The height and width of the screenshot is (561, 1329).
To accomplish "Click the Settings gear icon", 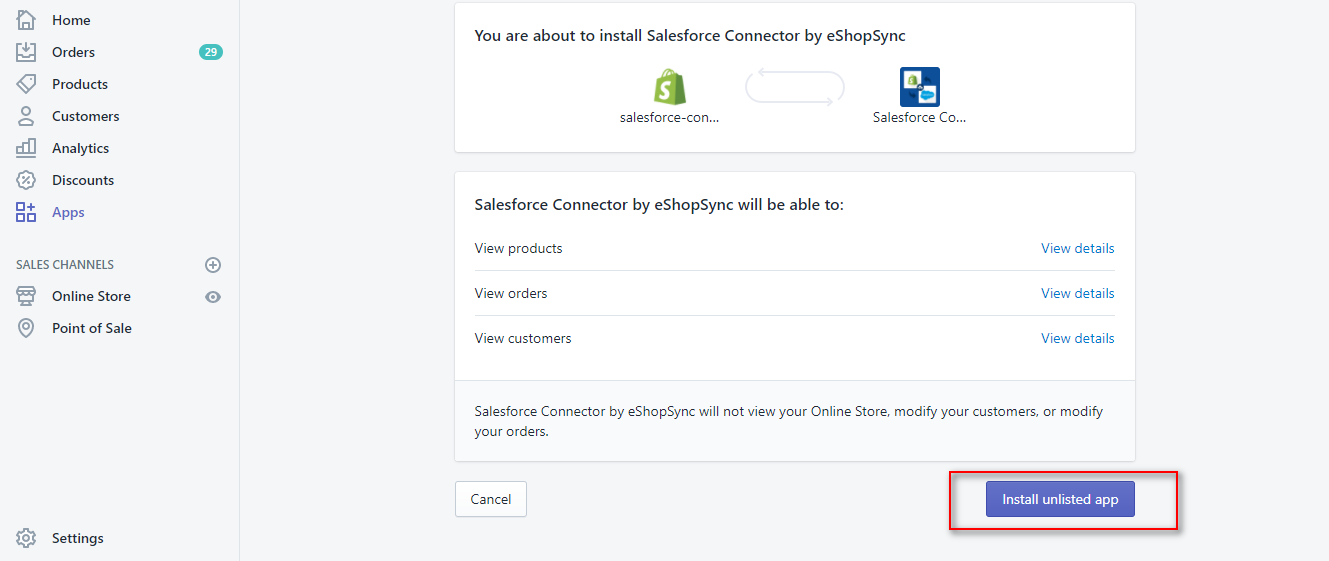I will pyautogui.click(x=26, y=538).
